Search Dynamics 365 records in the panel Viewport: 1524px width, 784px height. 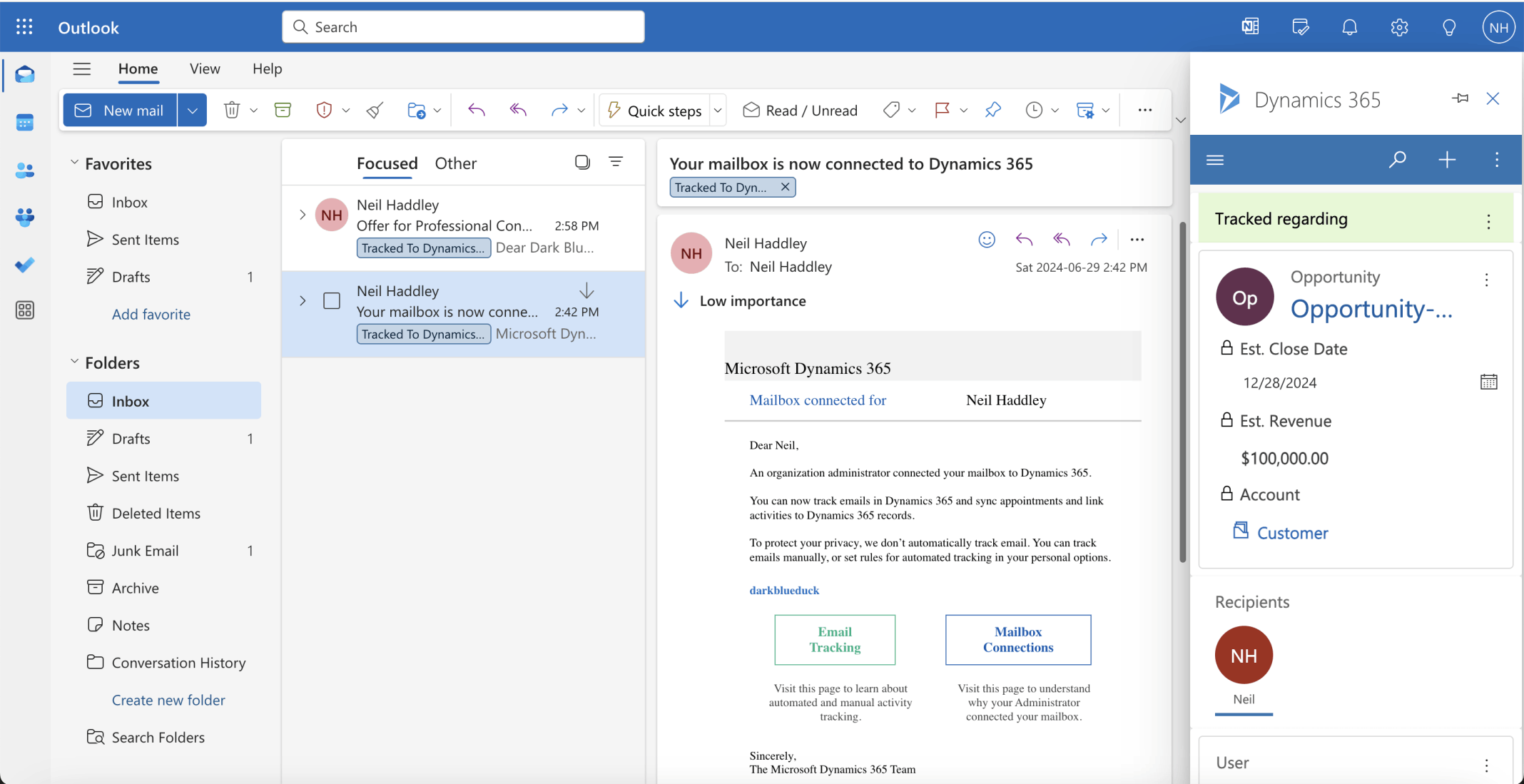tap(1398, 159)
